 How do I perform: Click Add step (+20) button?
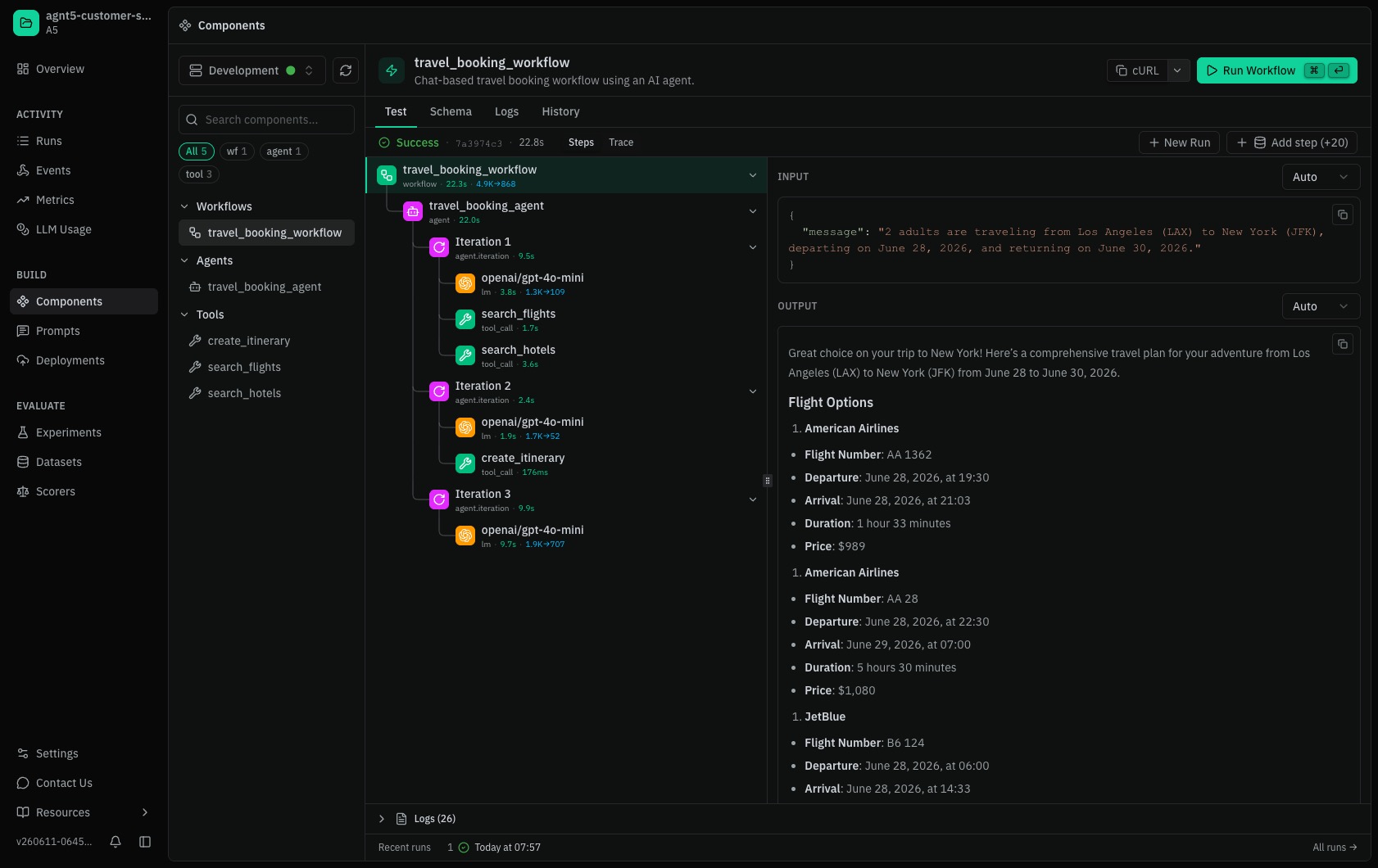click(x=1292, y=142)
